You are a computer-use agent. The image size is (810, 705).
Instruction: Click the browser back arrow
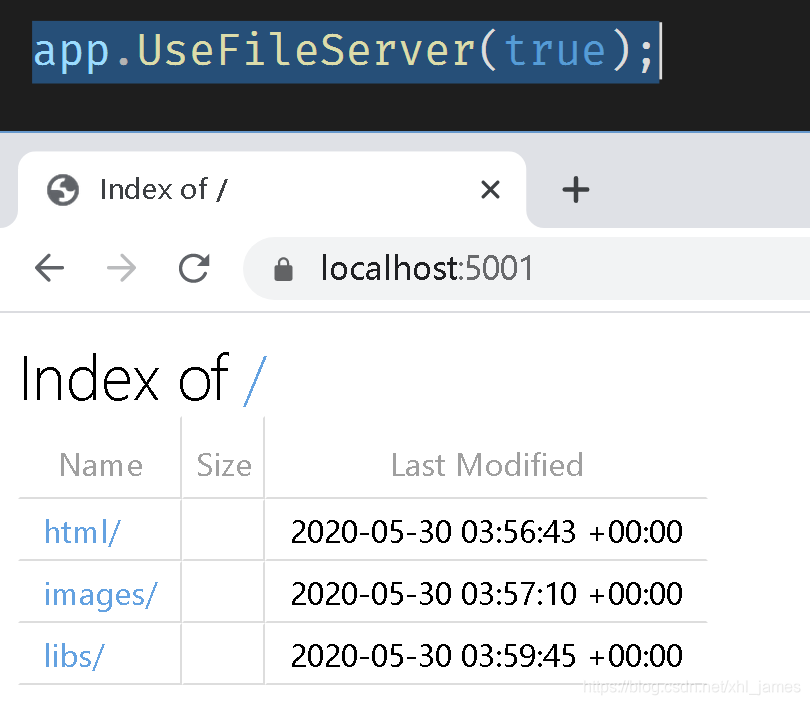(50, 268)
